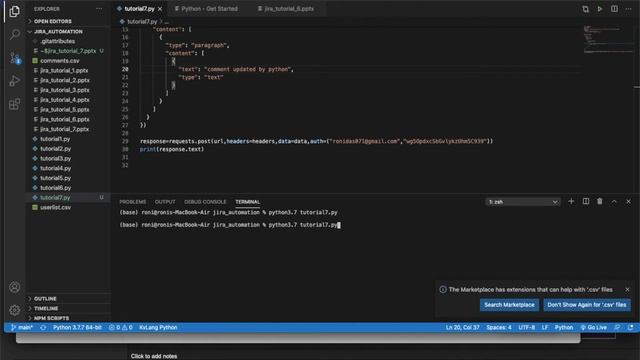The image size is (640, 360).
Task: Click Ln 20, Col 37 cursor position
Action: coord(462,327)
